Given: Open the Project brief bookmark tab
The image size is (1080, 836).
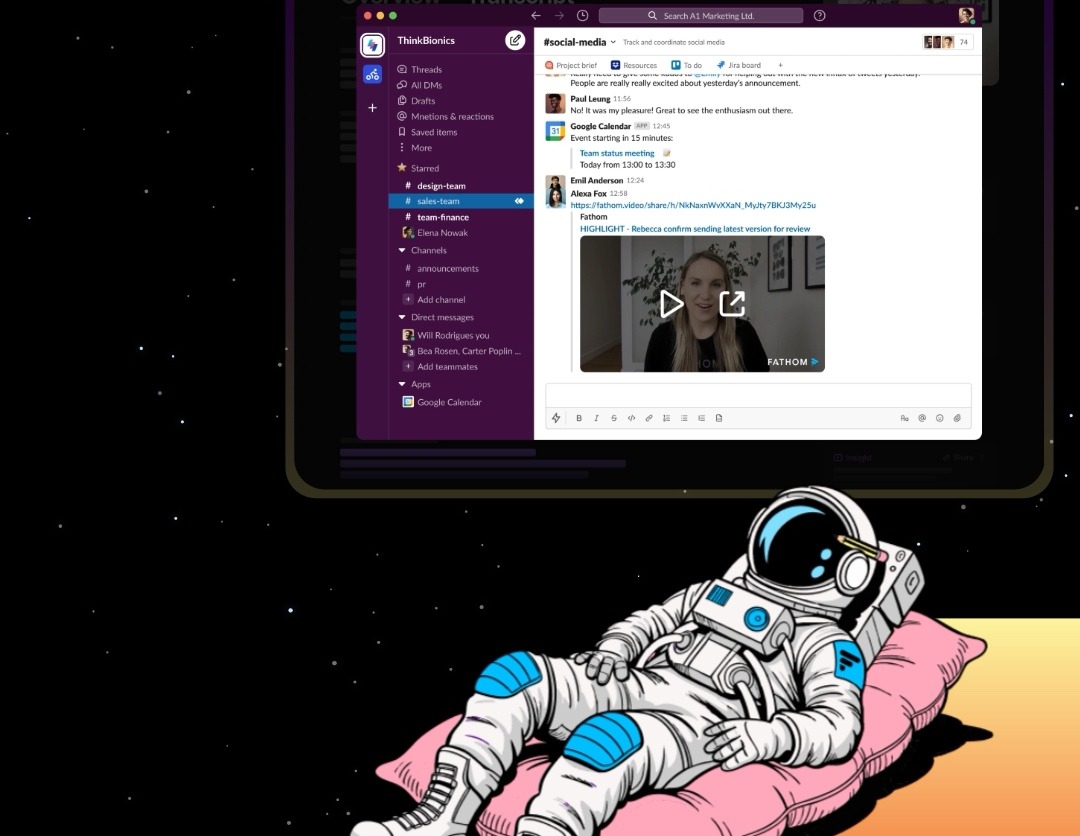Looking at the screenshot, I should coord(571,65).
